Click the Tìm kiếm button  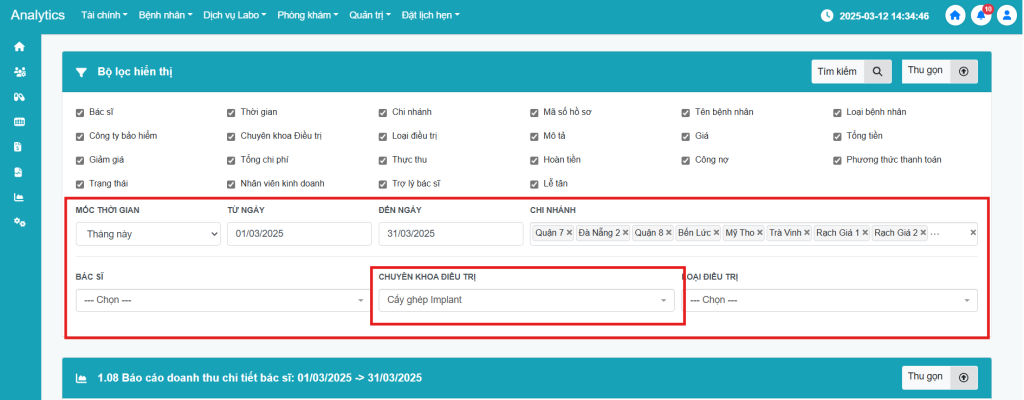tap(838, 72)
